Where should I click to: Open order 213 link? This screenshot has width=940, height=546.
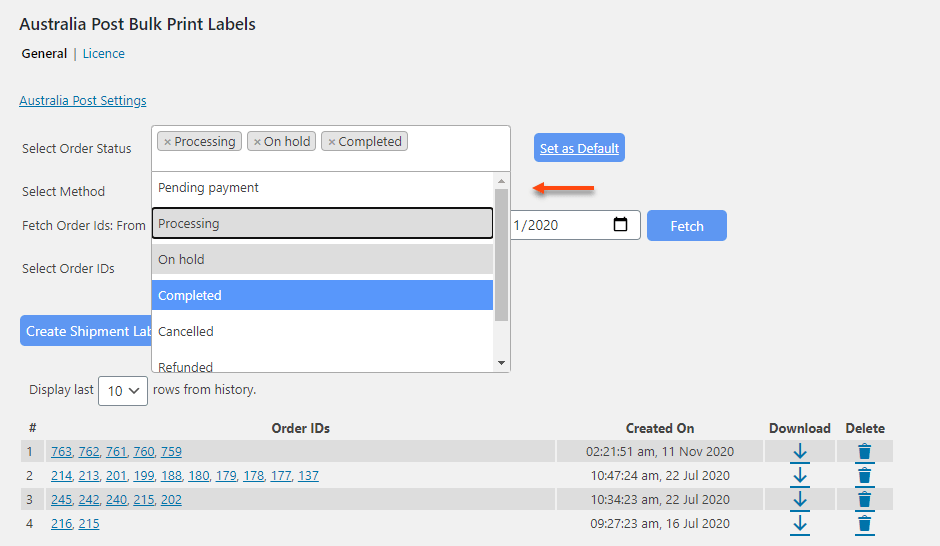coord(89,476)
